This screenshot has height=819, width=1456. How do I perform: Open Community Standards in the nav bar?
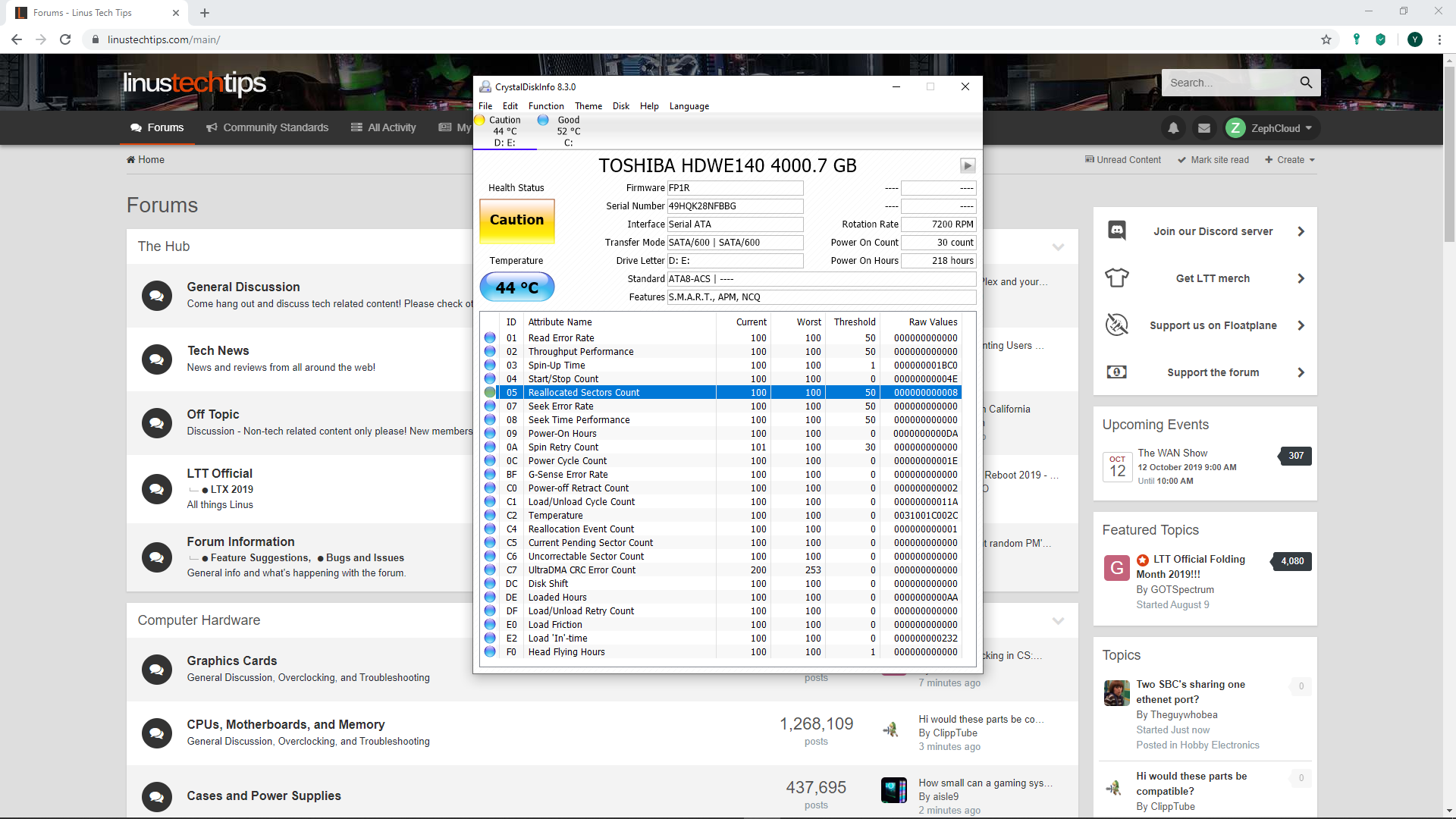coord(268,127)
